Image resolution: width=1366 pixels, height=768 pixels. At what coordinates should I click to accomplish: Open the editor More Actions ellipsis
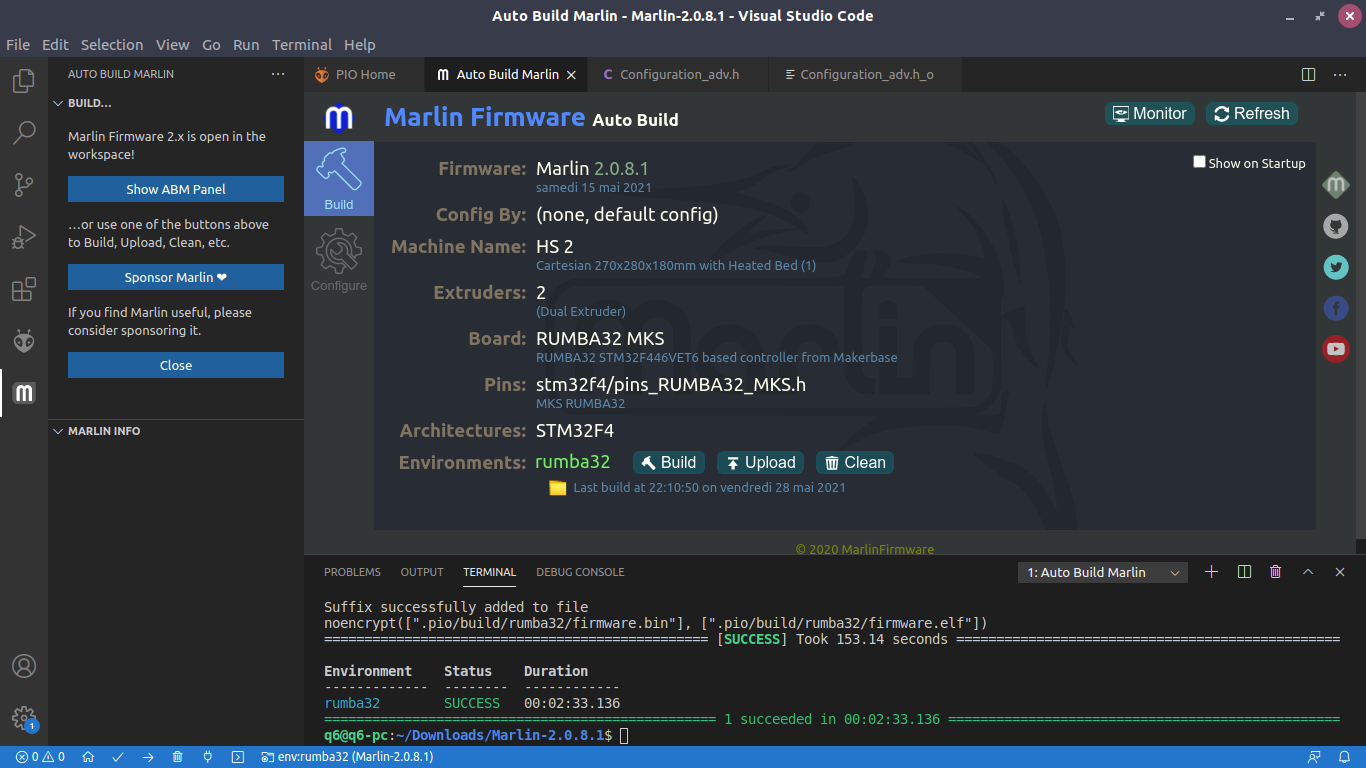pyautogui.click(x=1340, y=75)
